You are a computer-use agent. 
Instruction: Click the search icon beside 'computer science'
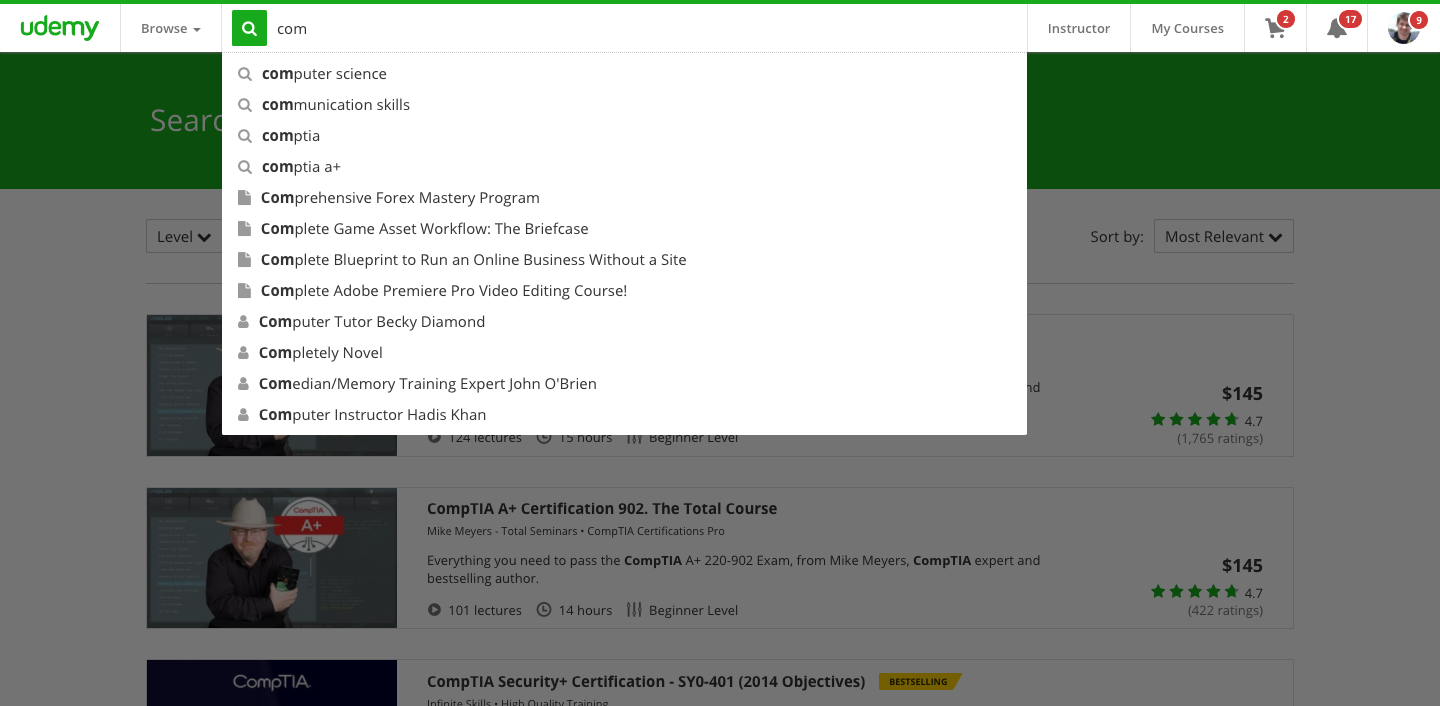pos(245,74)
